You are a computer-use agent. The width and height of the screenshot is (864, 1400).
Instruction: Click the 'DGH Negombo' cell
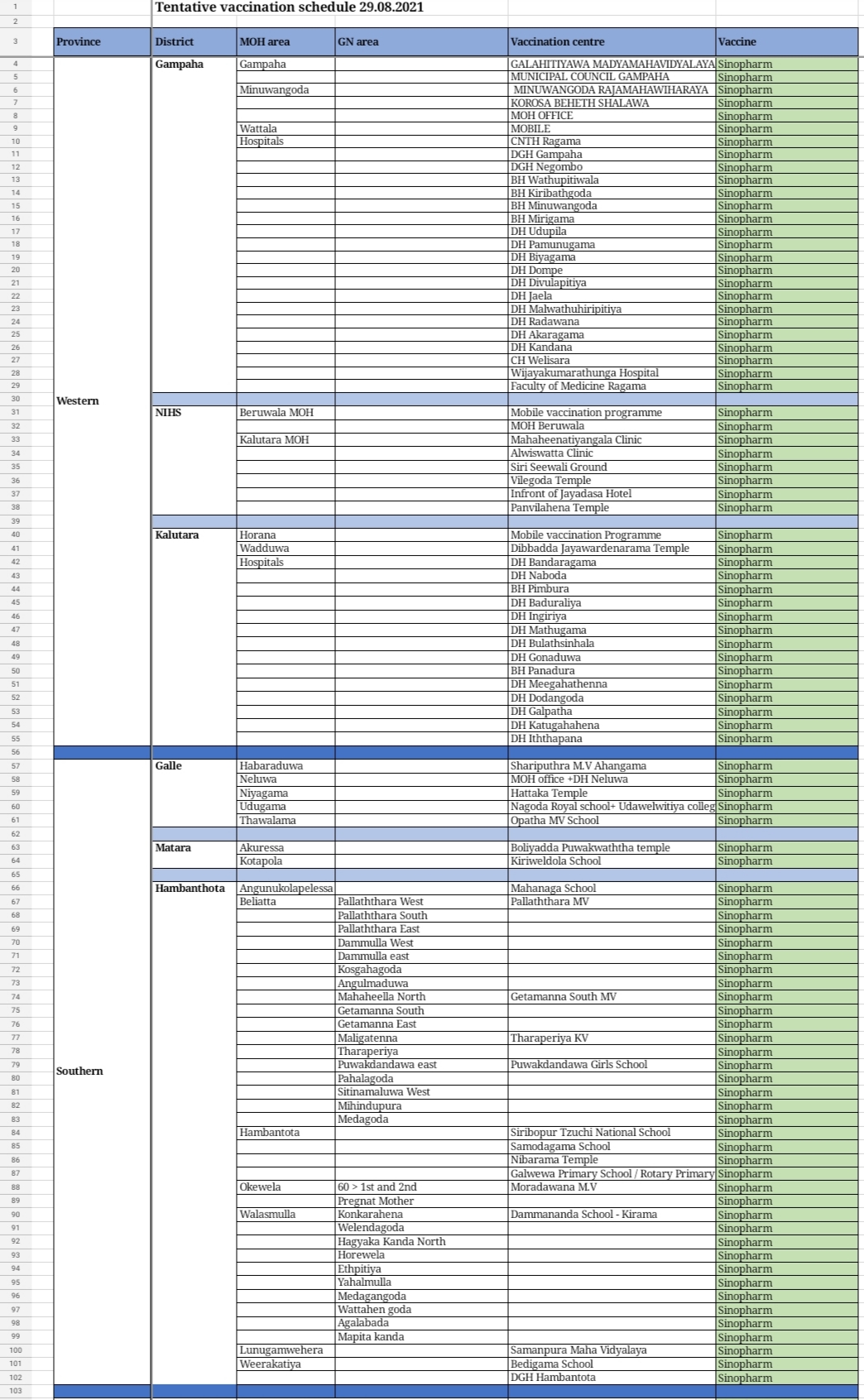click(612, 167)
